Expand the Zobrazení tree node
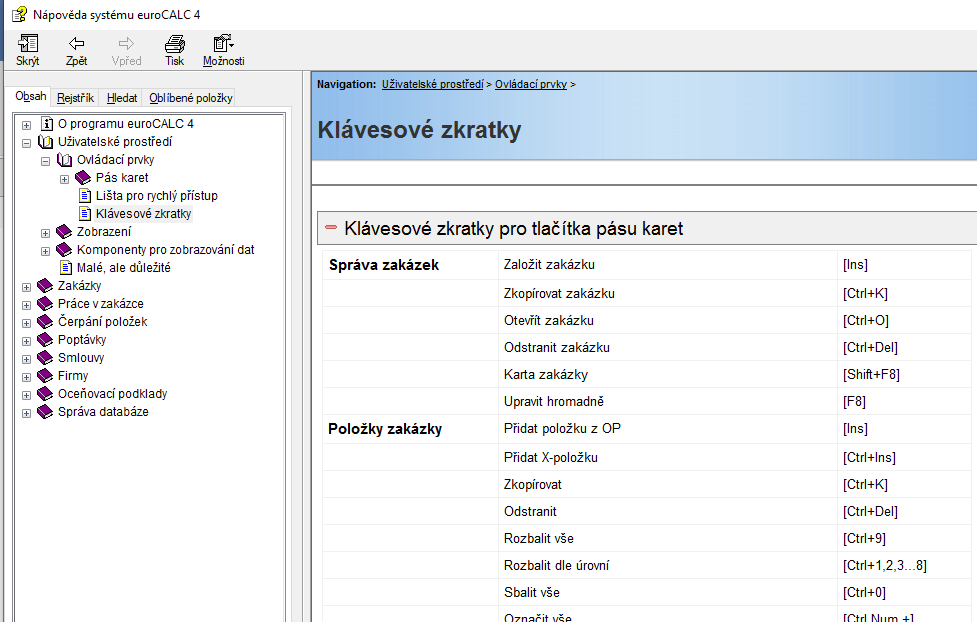Screen dimensions: 977x622 pos(45,233)
